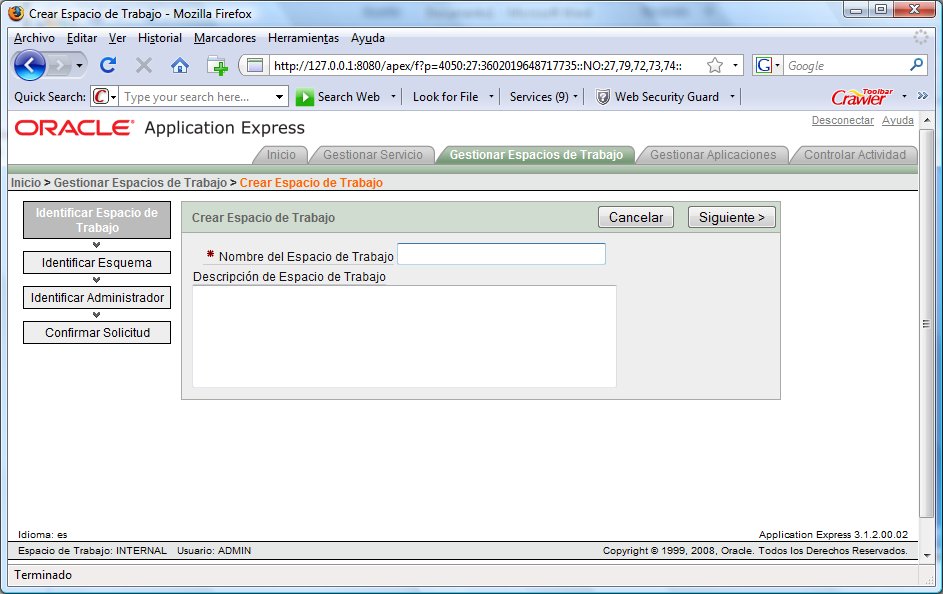Screen dimensions: 943x594
Task: Open the Ayuda menu in menu bar
Action: 367,38
